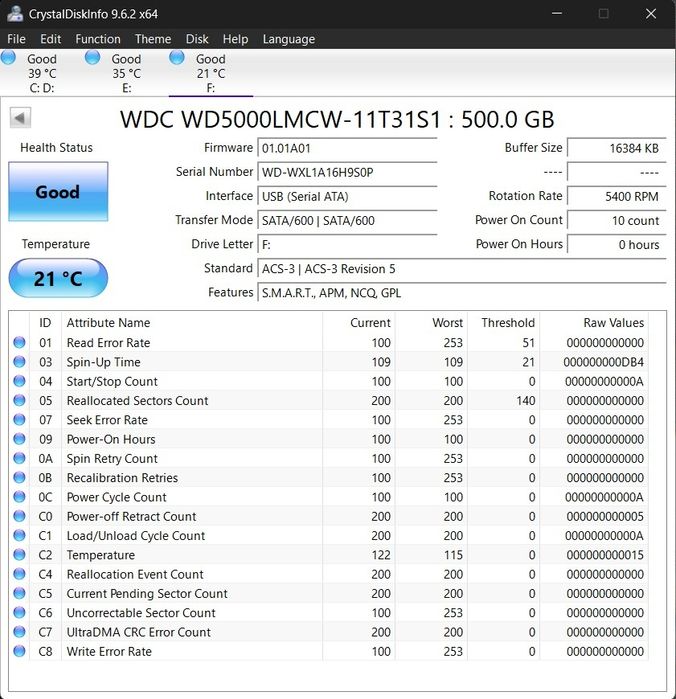
Task: Click the Good health status button
Action: (58, 192)
